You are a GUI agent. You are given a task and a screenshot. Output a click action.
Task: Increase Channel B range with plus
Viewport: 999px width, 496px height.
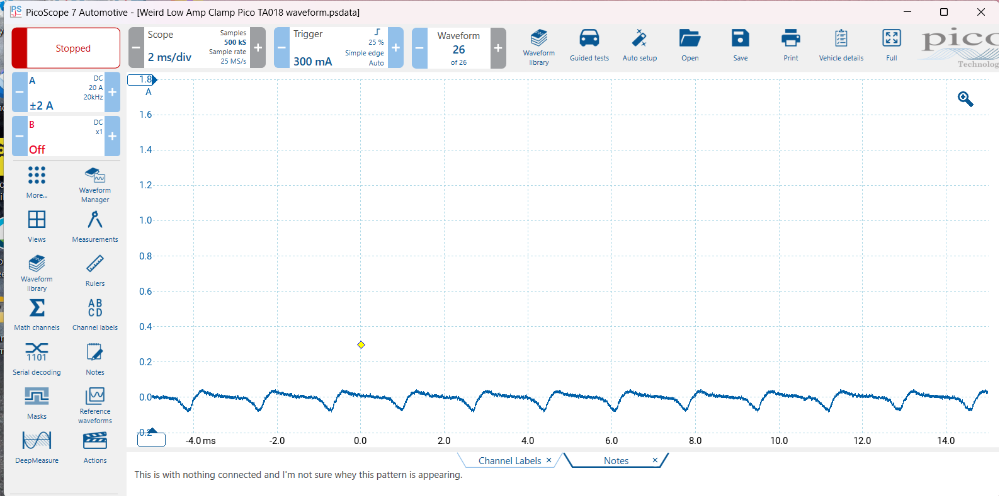point(112,136)
